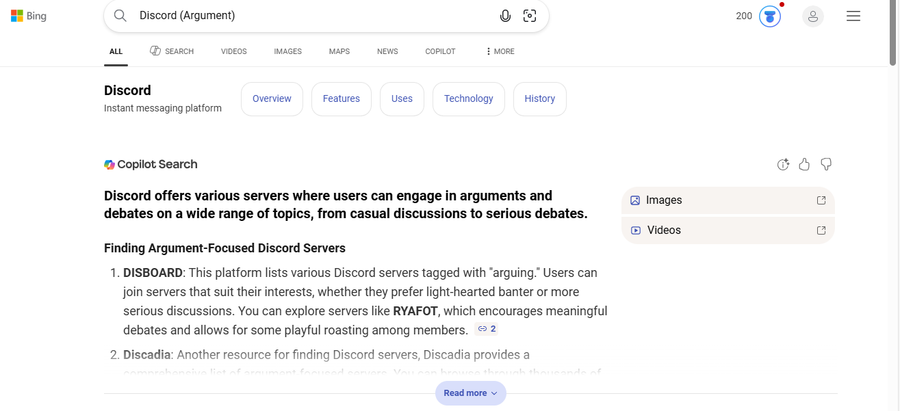This screenshot has height=411, width=900.
Task: Open the account profile icon
Action: 813,16
